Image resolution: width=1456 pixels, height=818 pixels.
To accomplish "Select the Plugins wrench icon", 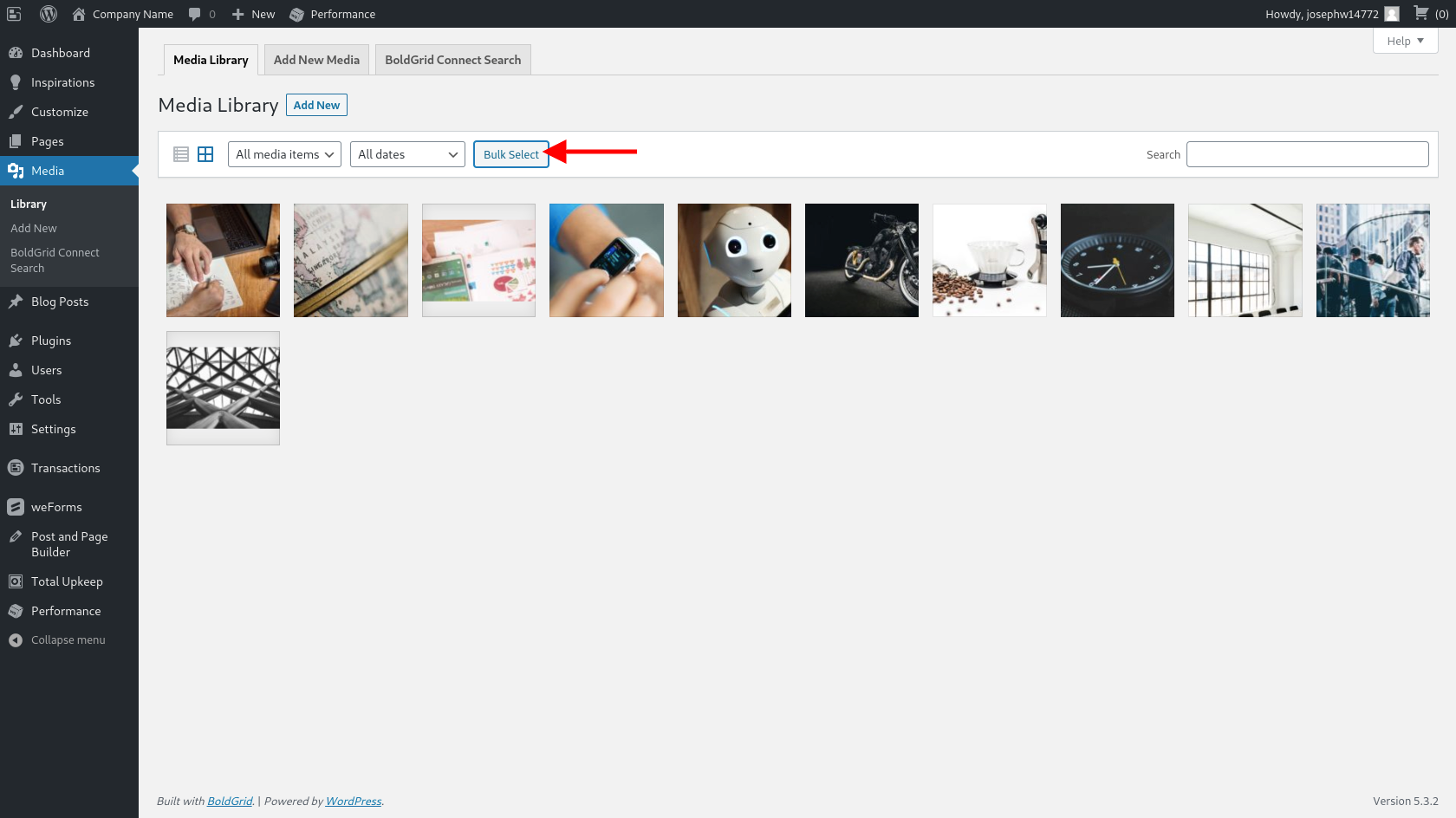I will pos(16,340).
